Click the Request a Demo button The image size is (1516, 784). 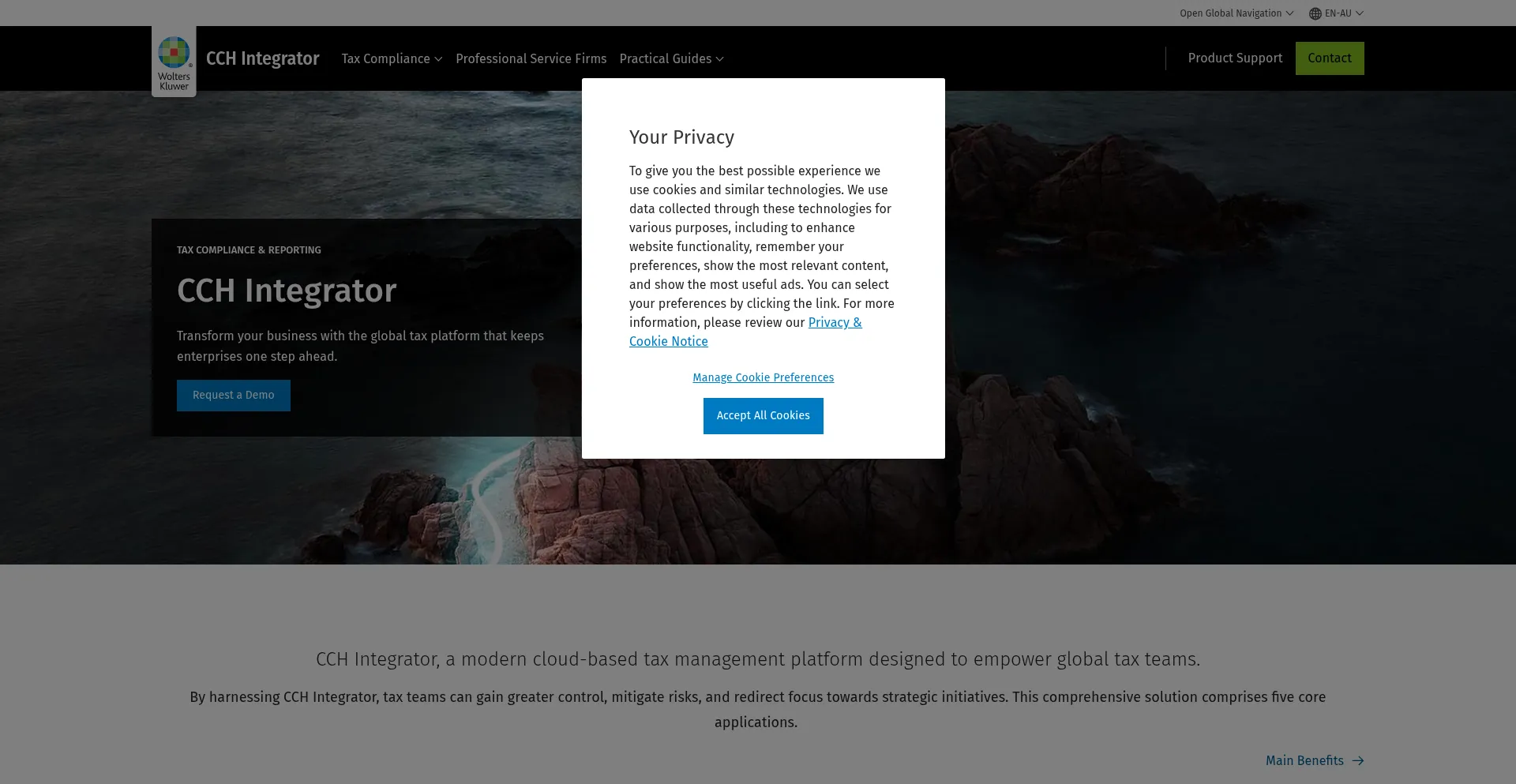coord(234,396)
